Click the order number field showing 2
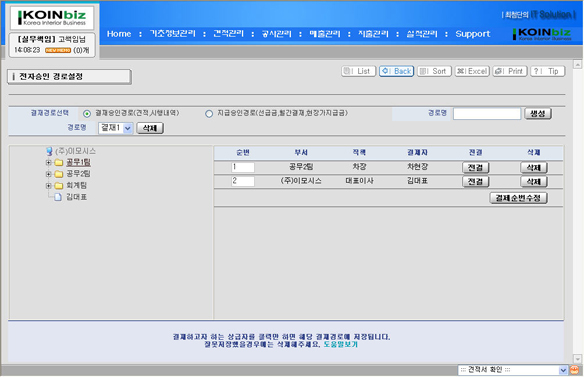The height and width of the screenshot is (377, 584). pyautogui.click(x=243, y=181)
